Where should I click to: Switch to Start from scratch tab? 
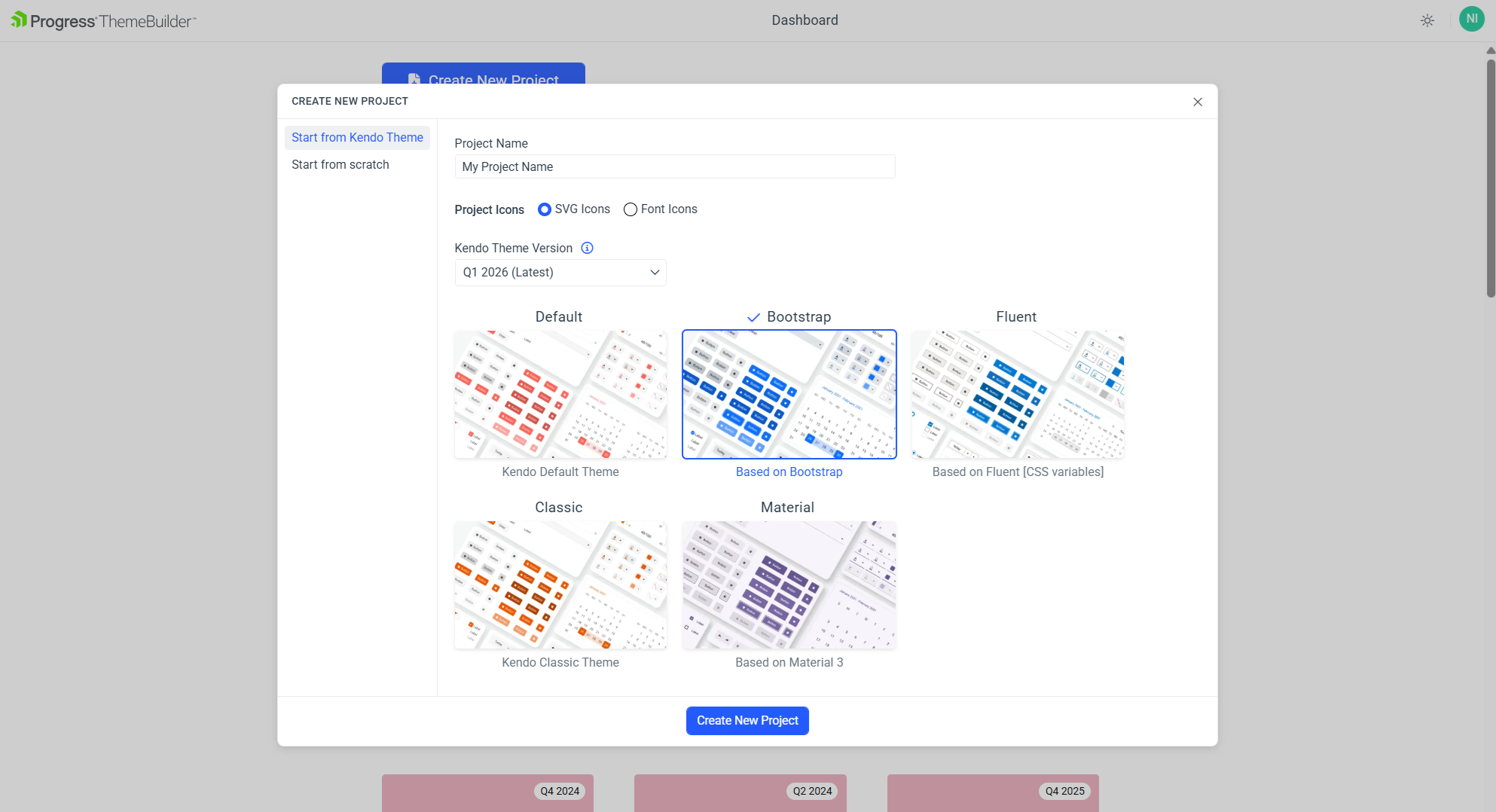pos(340,164)
